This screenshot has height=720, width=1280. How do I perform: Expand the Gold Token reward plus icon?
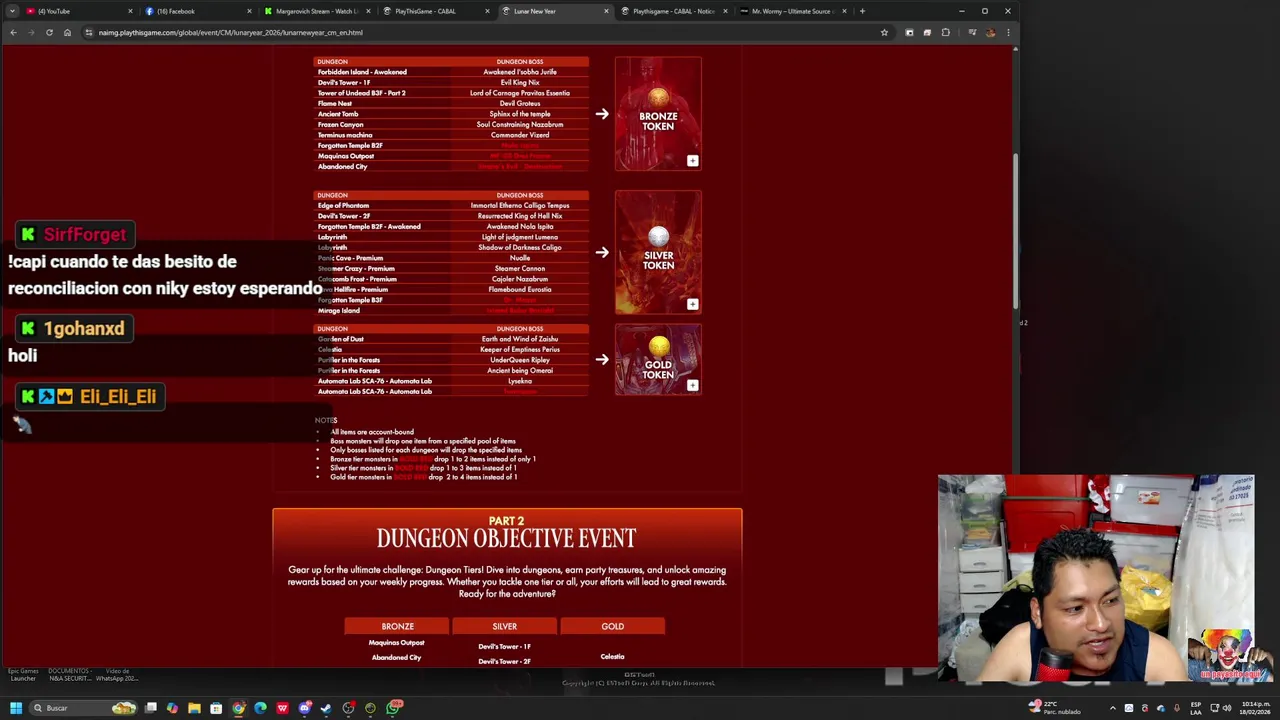pos(692,385)
